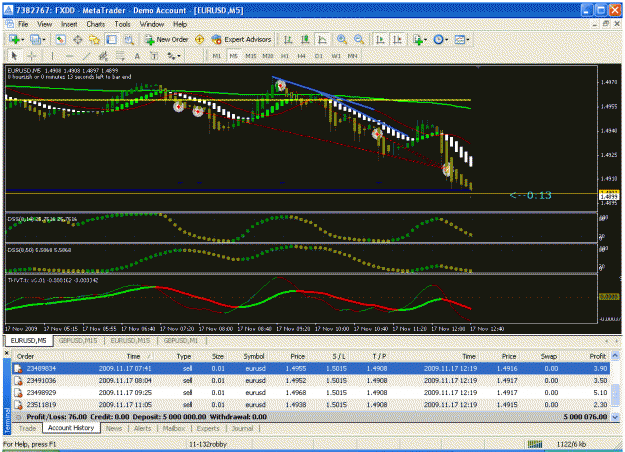The width and height of the screenshot is (625, 452).
Task: Switch to the EURUSD,M15 chart tab
Action: tap(130, 340)
